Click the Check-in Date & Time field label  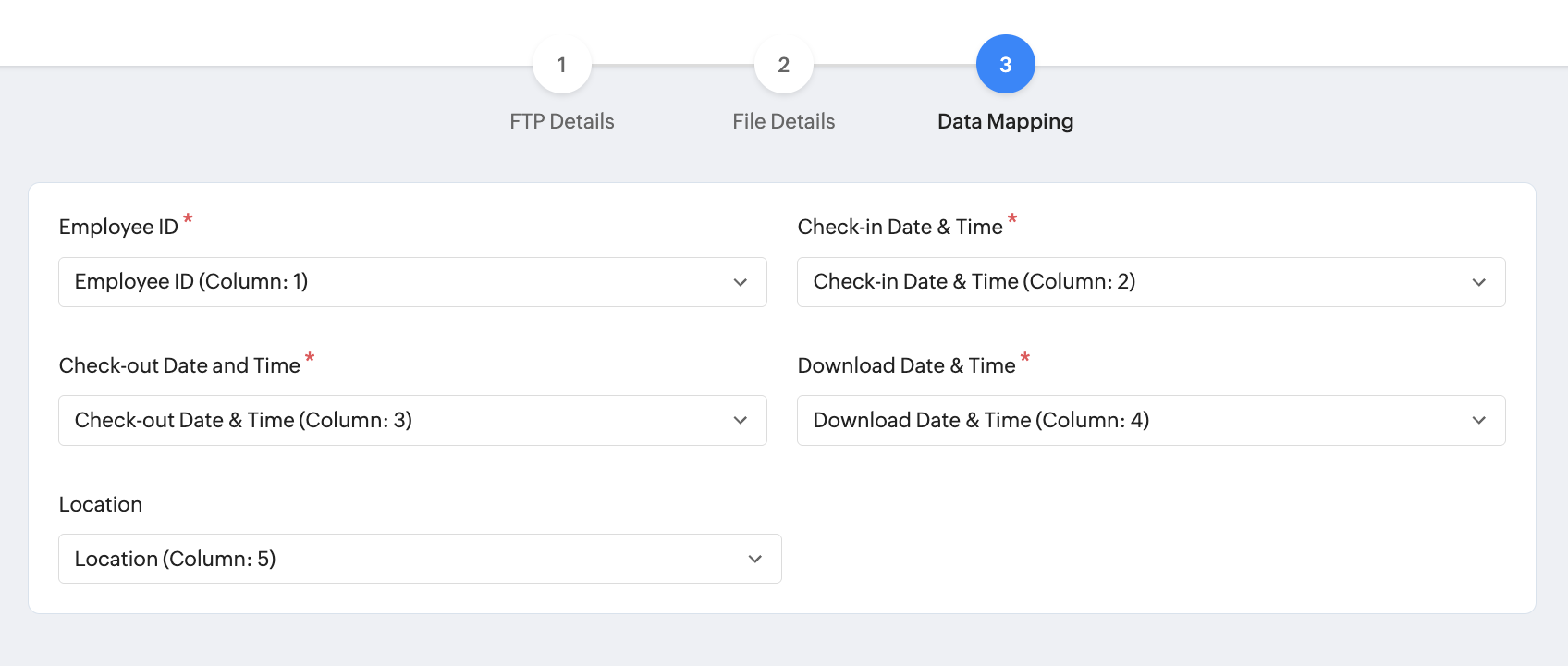900,227
